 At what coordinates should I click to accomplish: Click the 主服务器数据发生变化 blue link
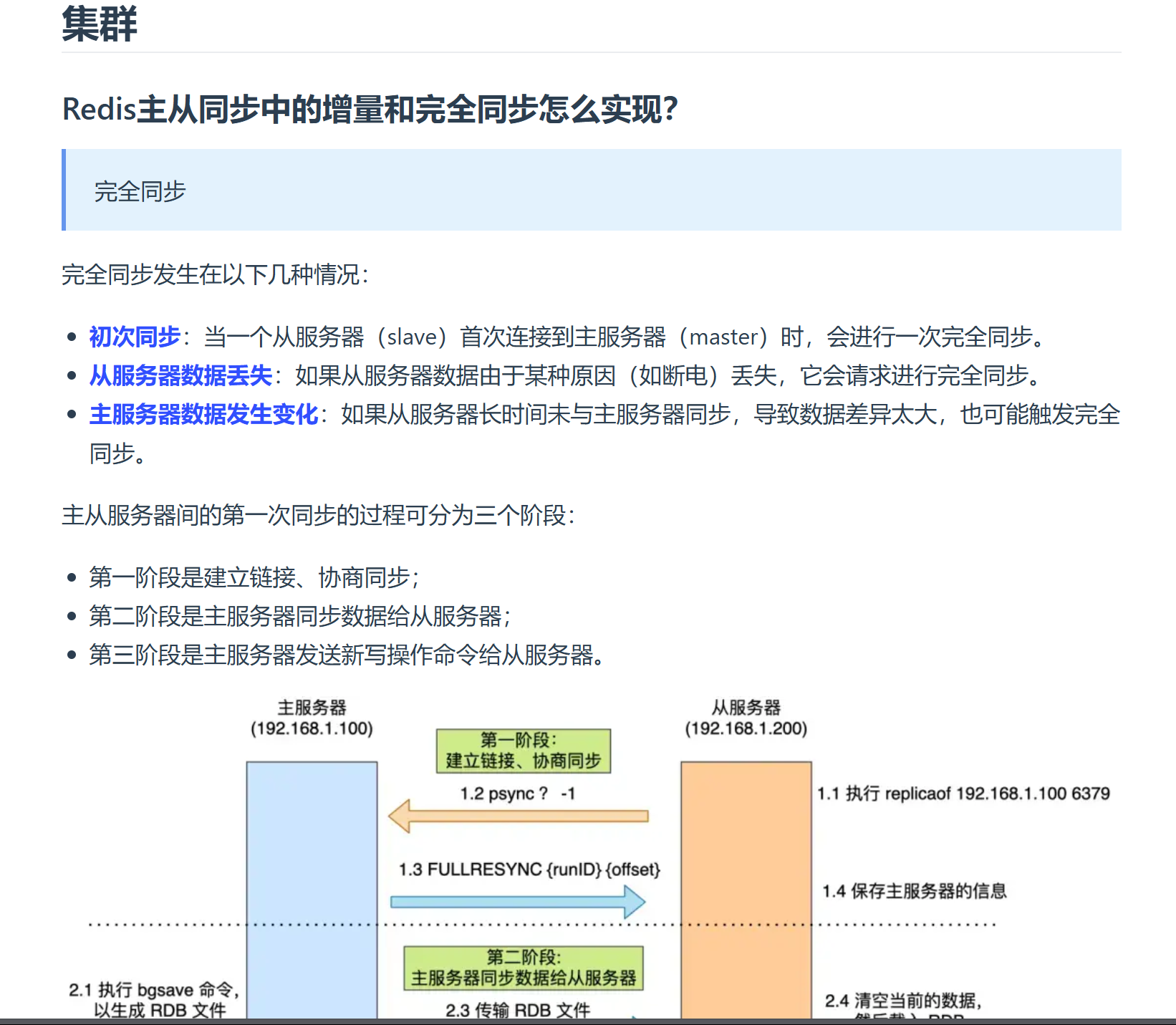pyautogui.click(x=203, y=414)
